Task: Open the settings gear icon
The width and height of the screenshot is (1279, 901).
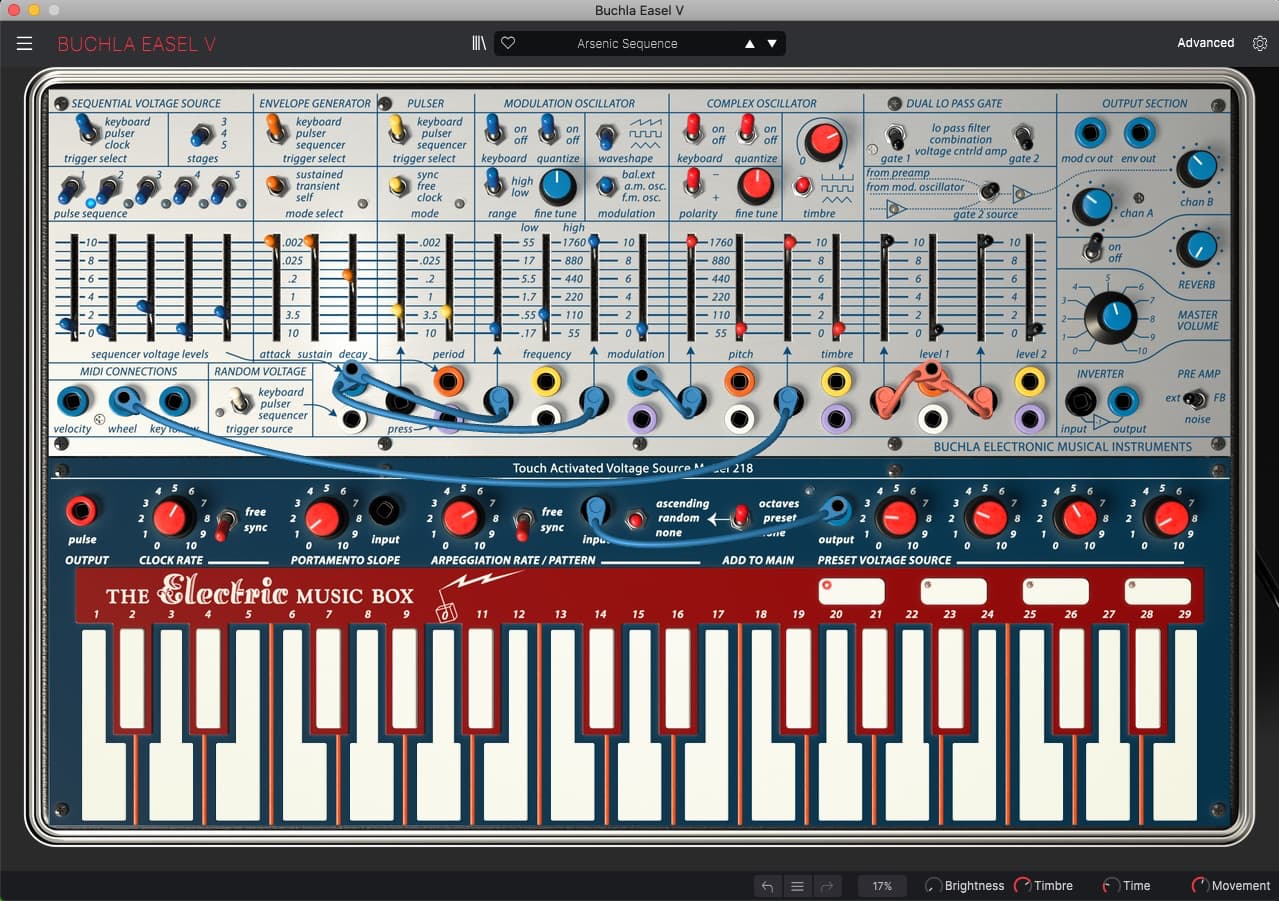Action: pyautogui.click(x=1259, y=43)
